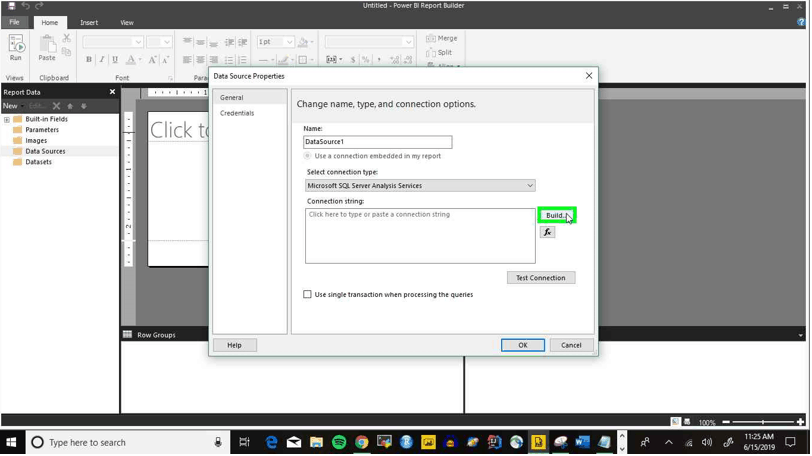Select the Data Sources folder
The height and width of the screenshot is (456, 812).
(46, 151)
